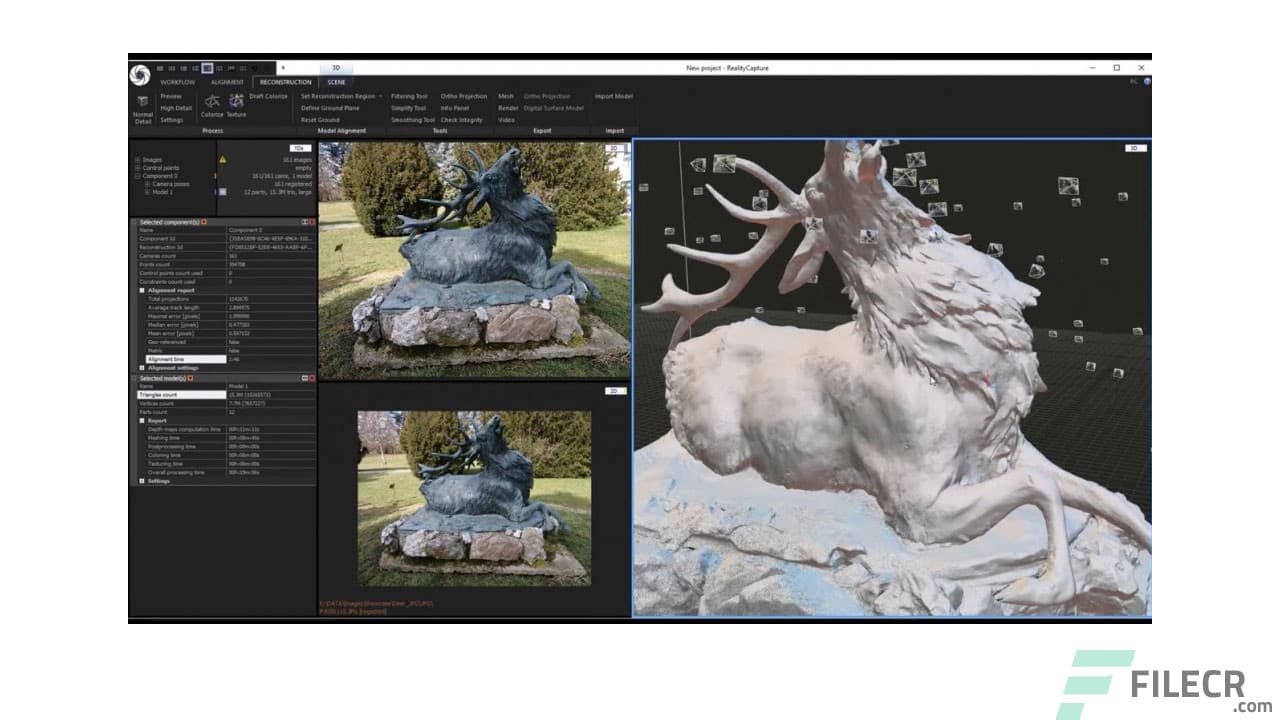Screen dimensions: 1280x720
Task: Toggle the checkbox beside Component 0
Action: coord(215,176)
